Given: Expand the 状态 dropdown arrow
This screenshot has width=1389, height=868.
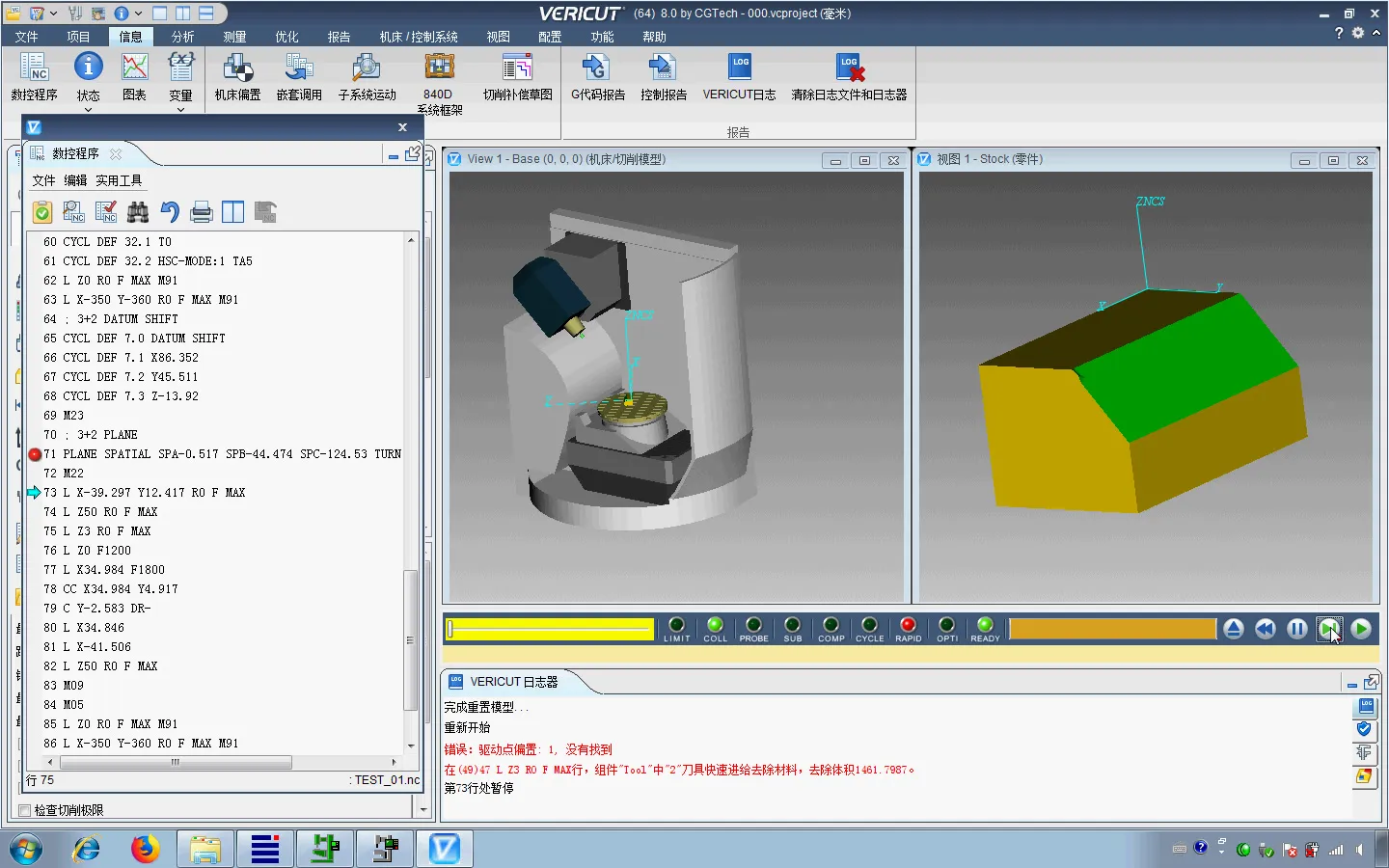Looking at the screenshot, I should coord(88,110).
